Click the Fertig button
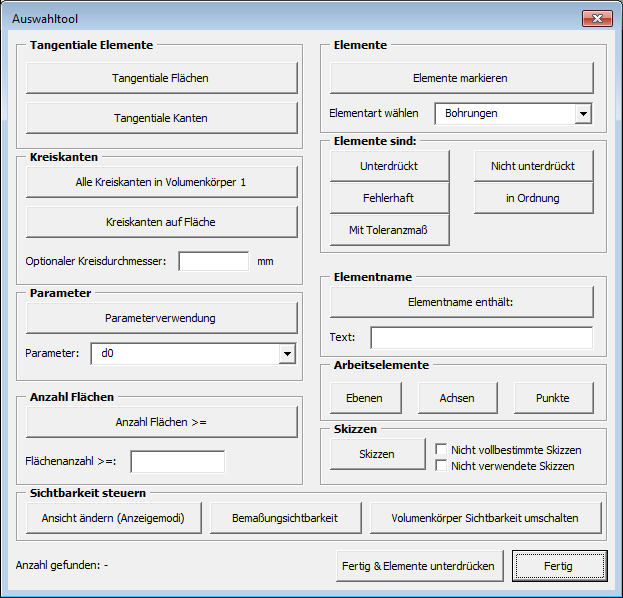The image size is (623, 598). point(560,566)
